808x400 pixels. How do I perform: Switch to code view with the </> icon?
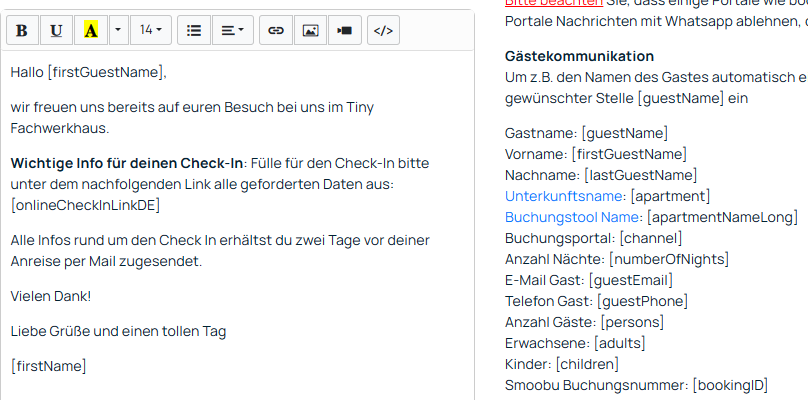[x=383, y=30]
